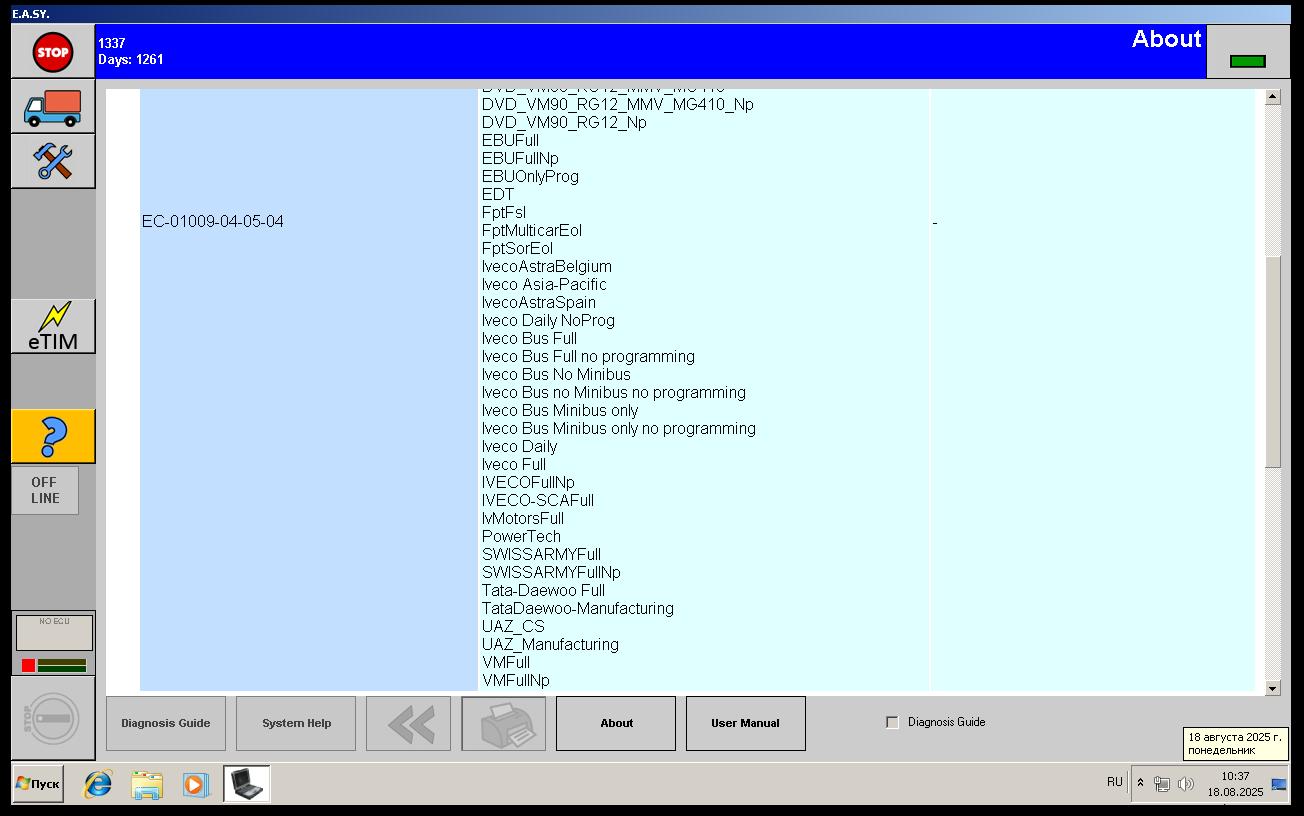Select the EBUOnlyProg entry
This screenshot has width=1304, height=816.
[x=530, y=176]
